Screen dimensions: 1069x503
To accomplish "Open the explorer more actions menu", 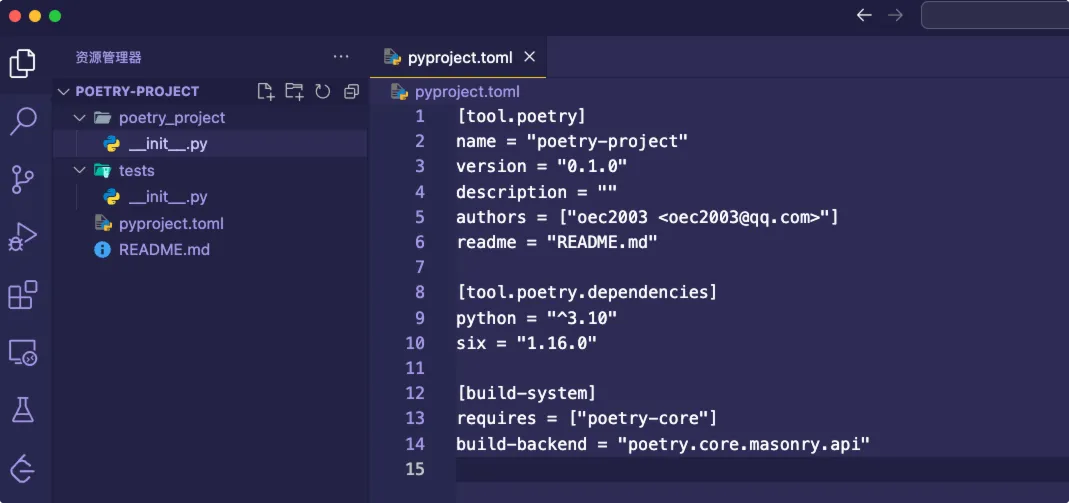I will 341,57.
